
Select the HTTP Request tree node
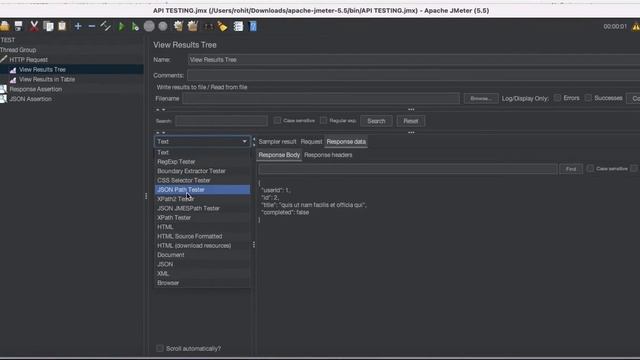[x=29, y=60]
